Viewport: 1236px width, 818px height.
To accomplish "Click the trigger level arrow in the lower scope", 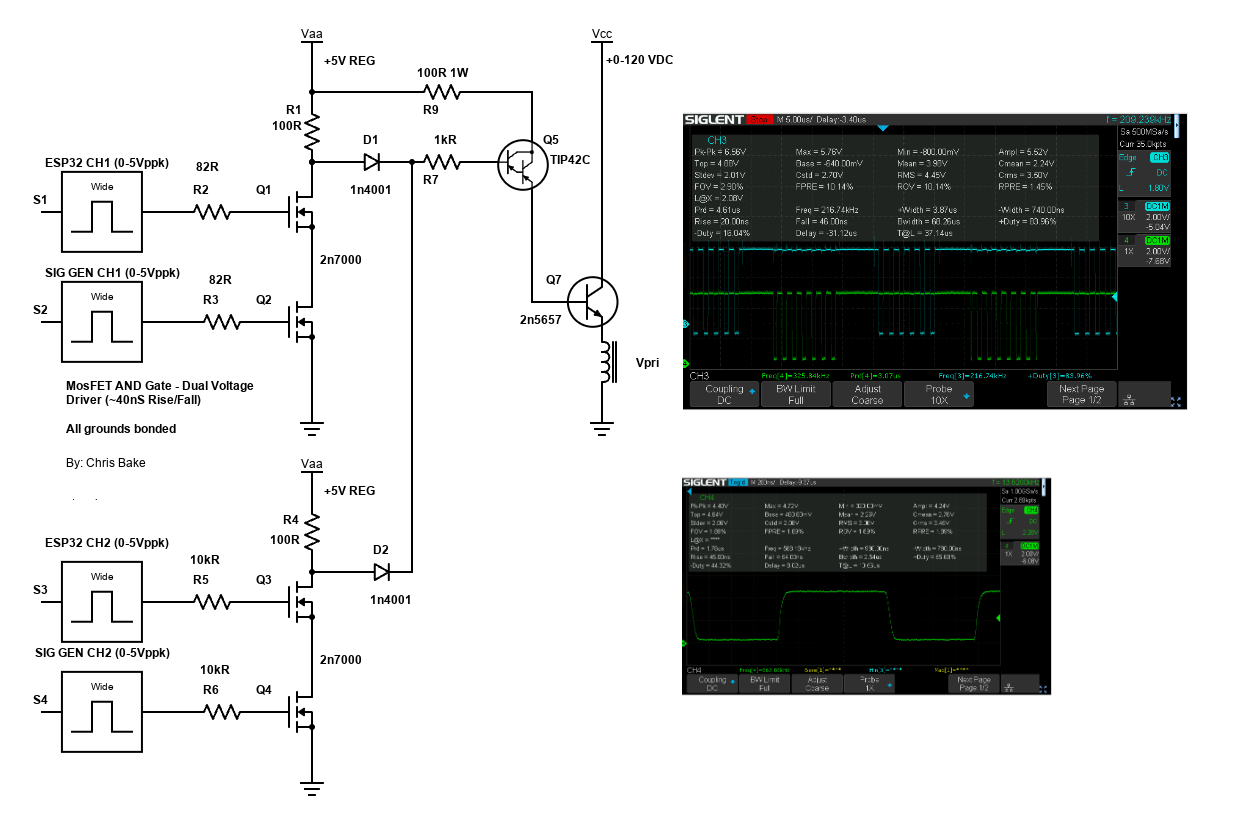I will (996, 619).
